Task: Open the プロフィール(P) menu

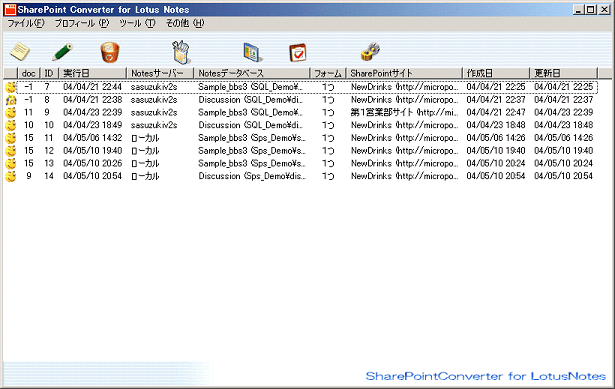Action: pyautogui.click(x=82, y=24)
